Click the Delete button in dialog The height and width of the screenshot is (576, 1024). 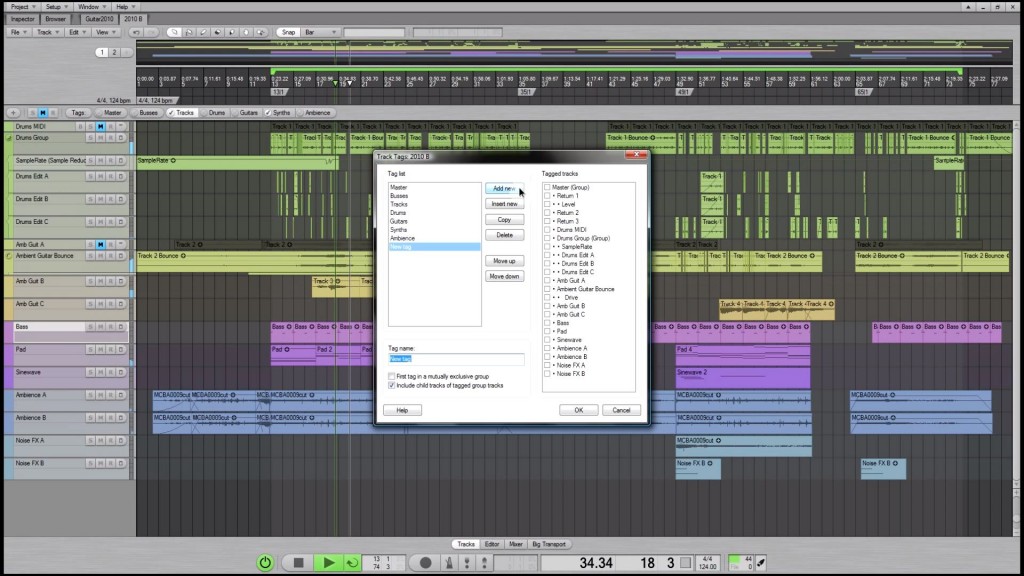tap(504, 235)
